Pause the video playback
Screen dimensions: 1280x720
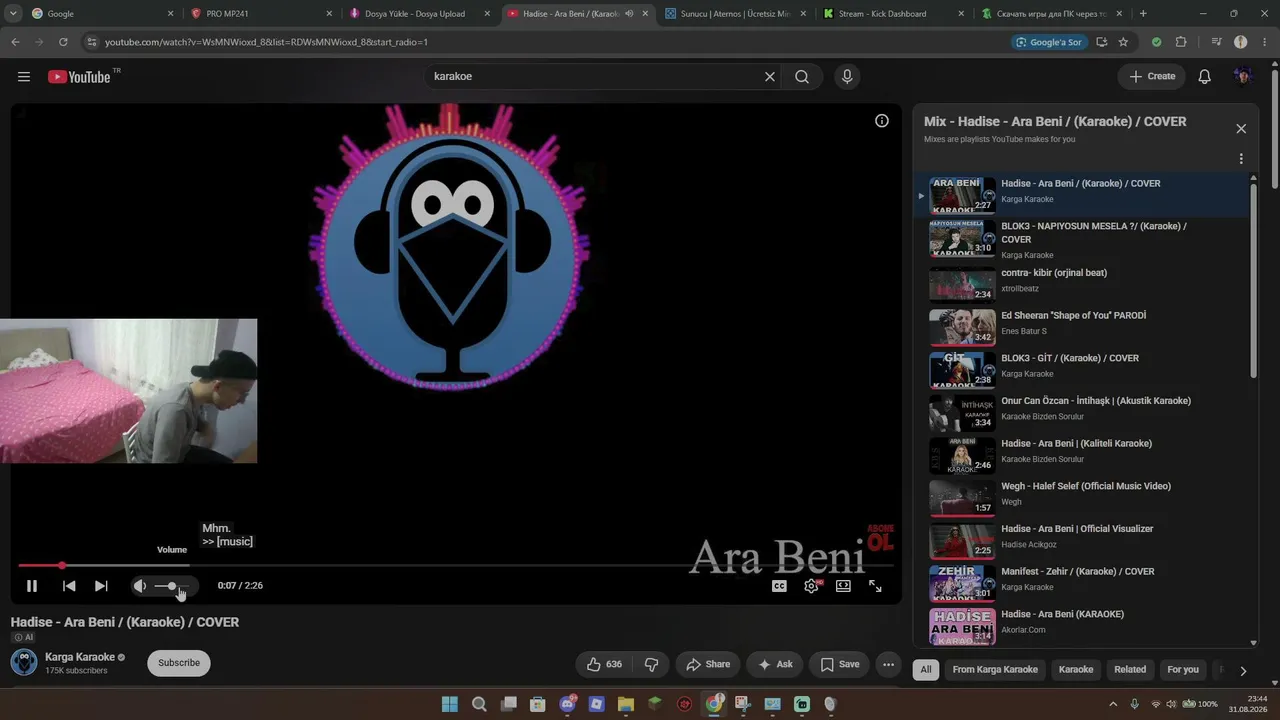coord(32,586)
